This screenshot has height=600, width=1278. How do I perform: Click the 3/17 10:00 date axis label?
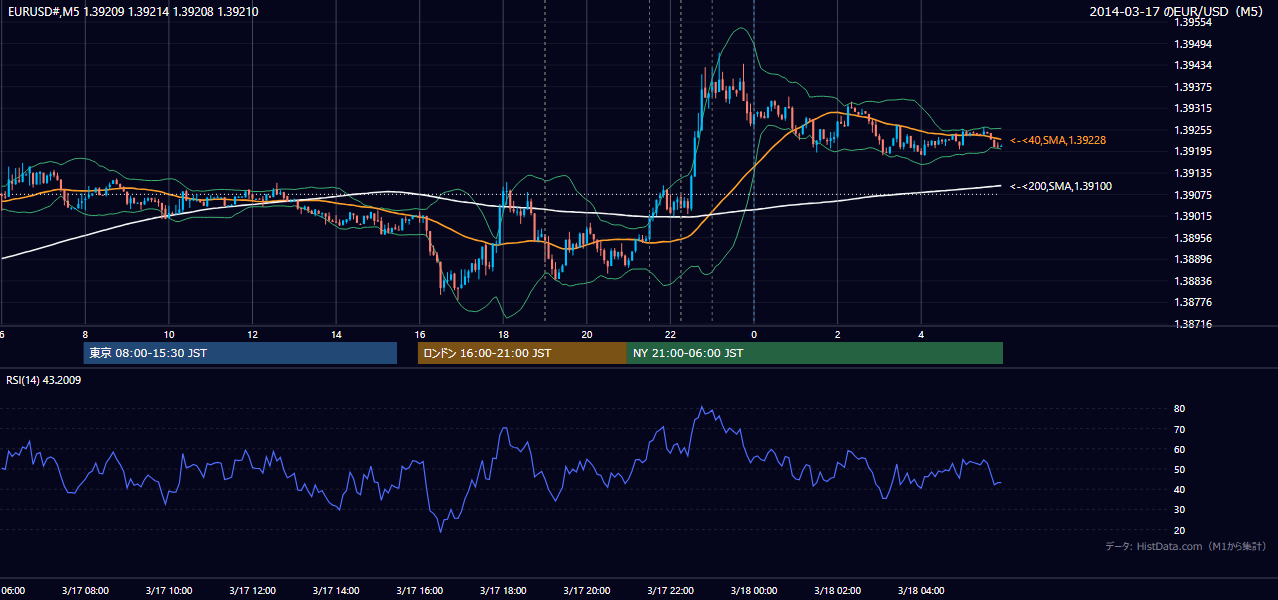[169, 591]
